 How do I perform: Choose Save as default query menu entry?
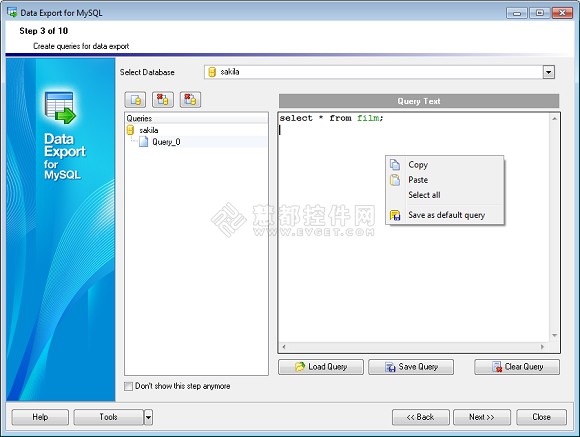click(445, 215)
